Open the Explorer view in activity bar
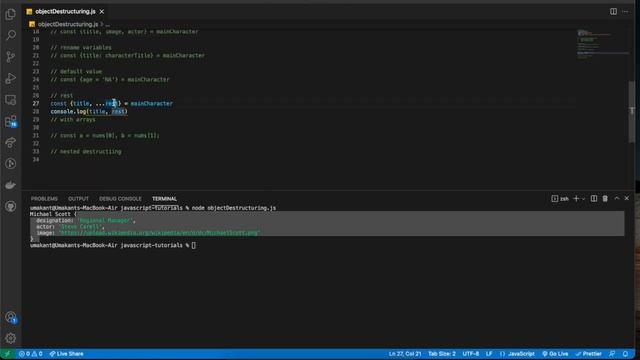Viewport: 640px width, 360px height. (11, 14)
